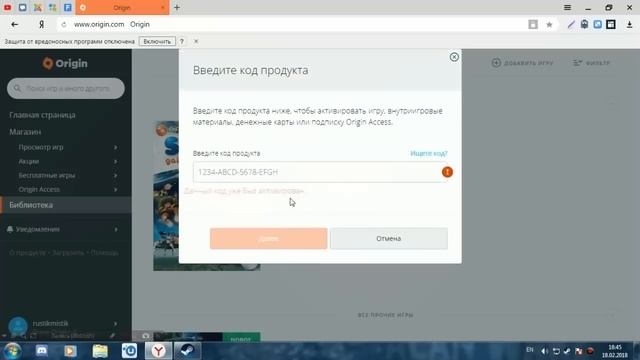Open the 'Ищете код?' help link
The height and width of the screenshot is (360, 640).
pos(429,153)
